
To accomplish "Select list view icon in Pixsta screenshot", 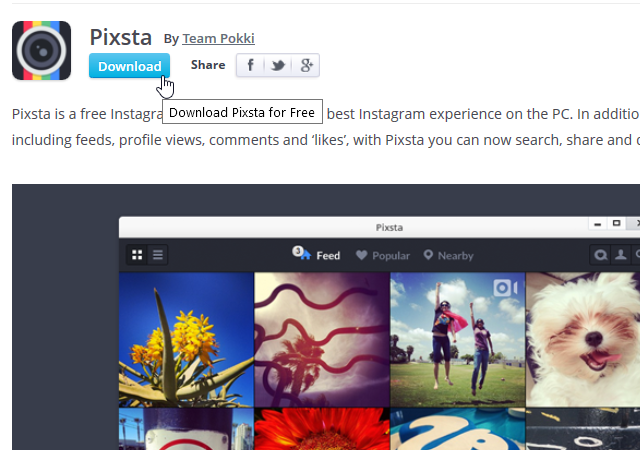I will click(158, 255).
